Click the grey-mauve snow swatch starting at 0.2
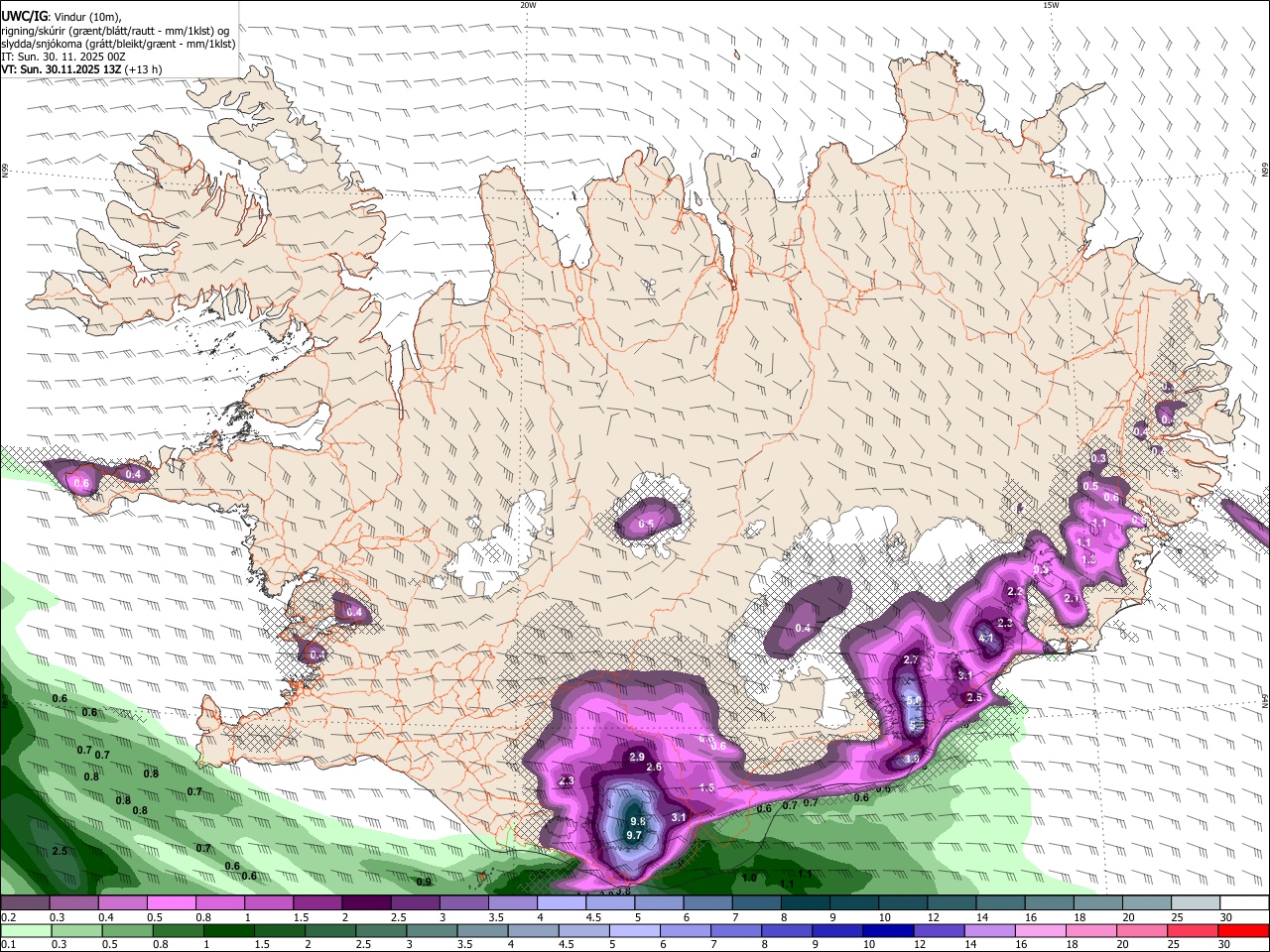 [24, 903]
